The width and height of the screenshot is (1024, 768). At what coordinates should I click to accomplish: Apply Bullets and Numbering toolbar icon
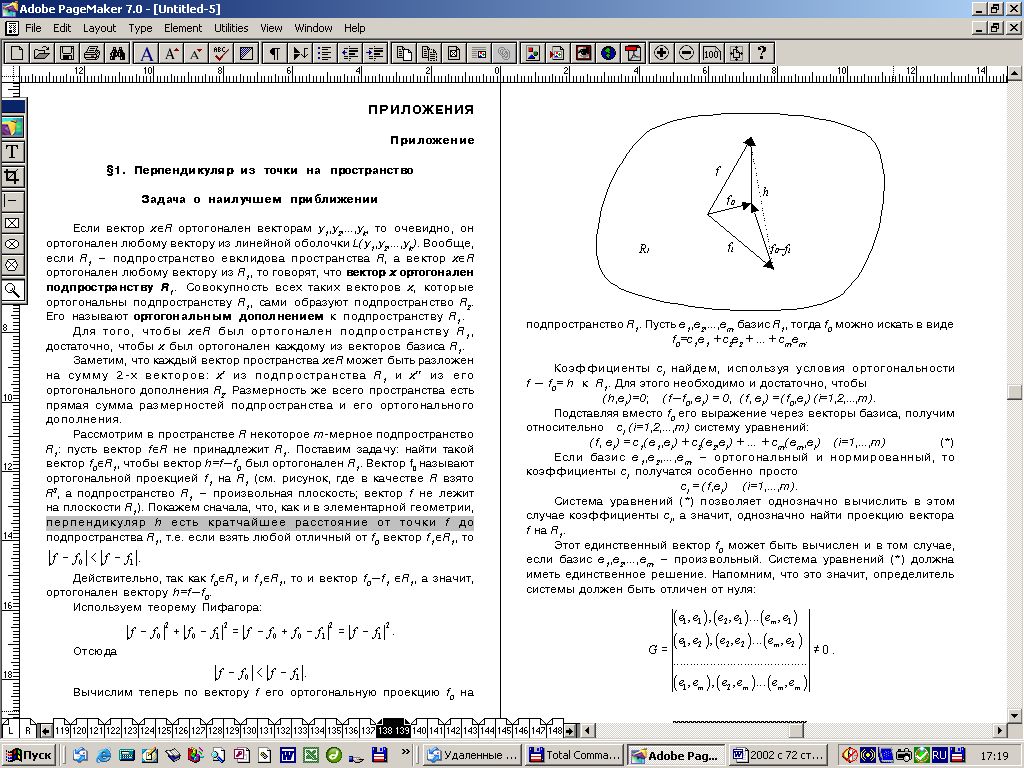[x=325, y=53]
